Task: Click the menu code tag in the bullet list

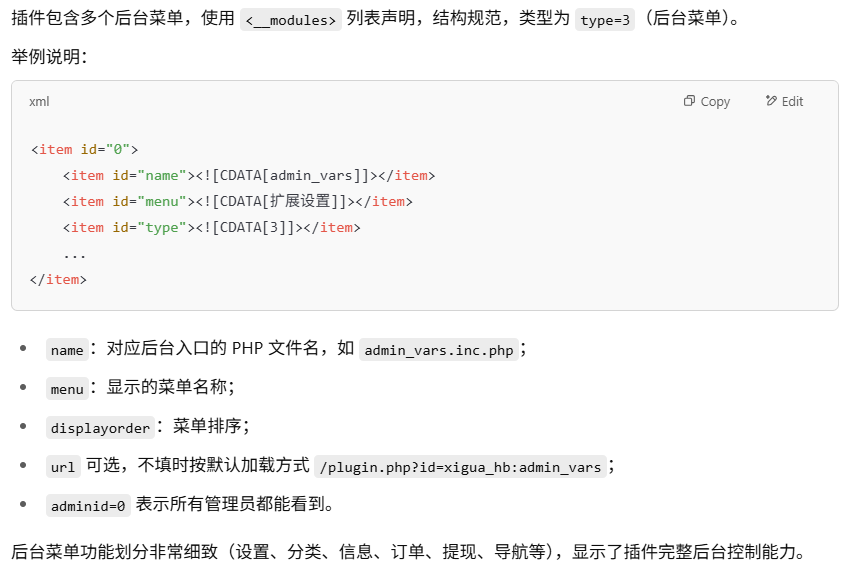Action: click(x=67, y=388)
